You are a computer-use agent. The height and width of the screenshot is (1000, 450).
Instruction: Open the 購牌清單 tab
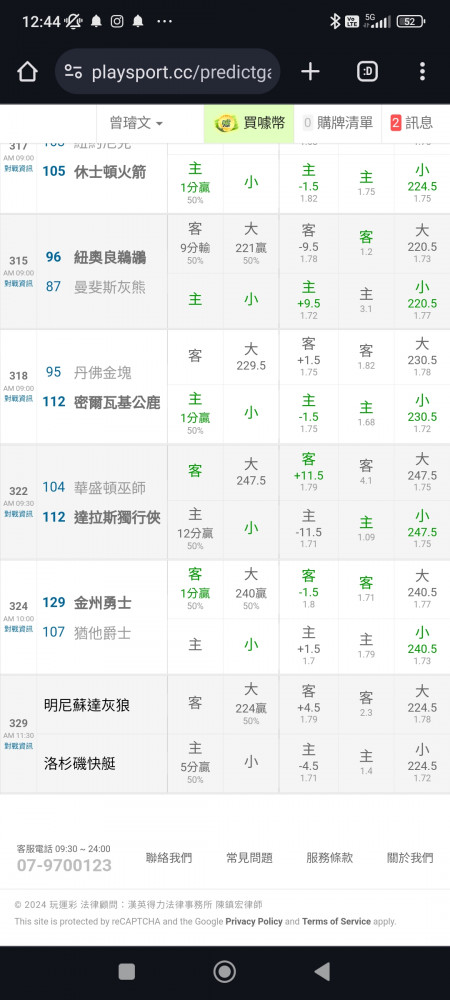[338, 123]
